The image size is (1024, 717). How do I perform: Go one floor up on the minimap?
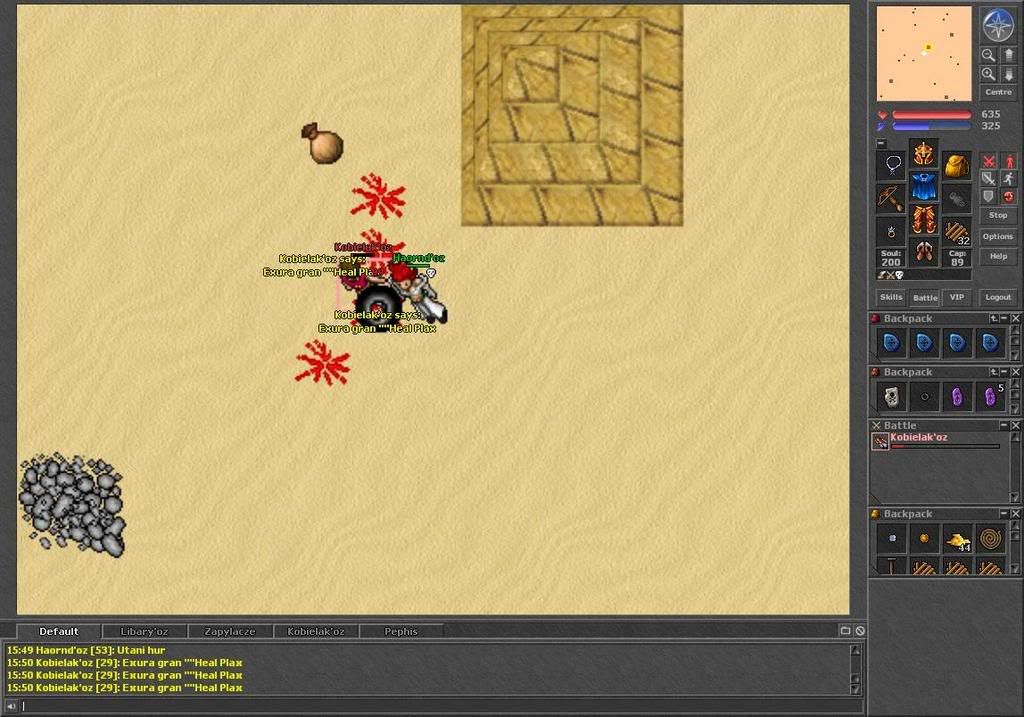click(1008, 55)
